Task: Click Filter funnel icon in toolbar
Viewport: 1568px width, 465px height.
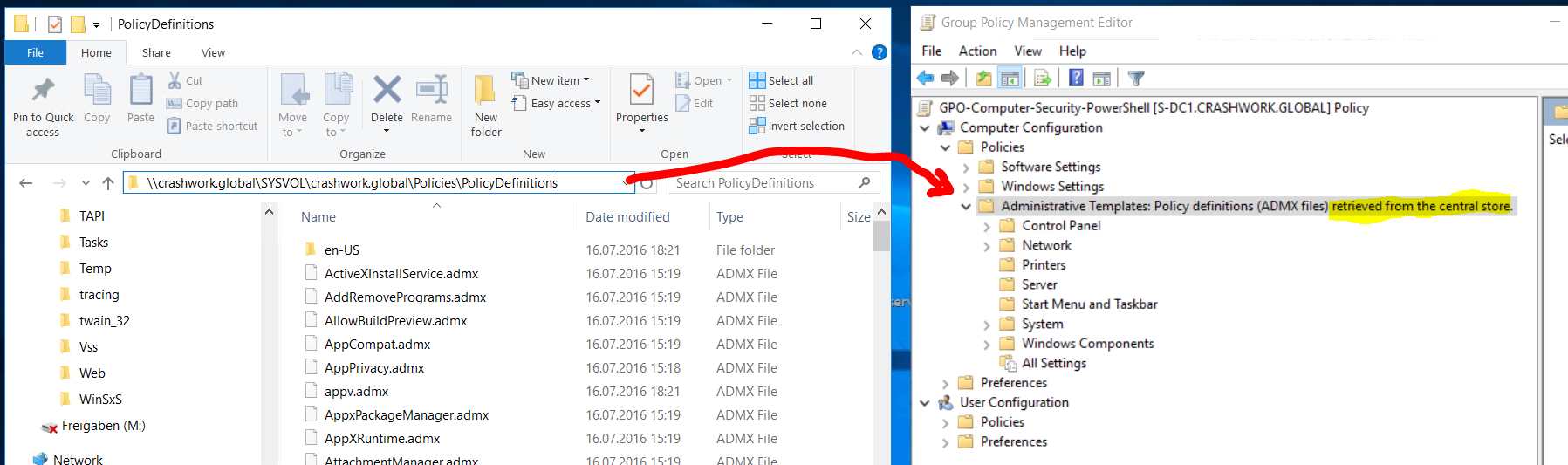Action: (x=1135, y=79)
